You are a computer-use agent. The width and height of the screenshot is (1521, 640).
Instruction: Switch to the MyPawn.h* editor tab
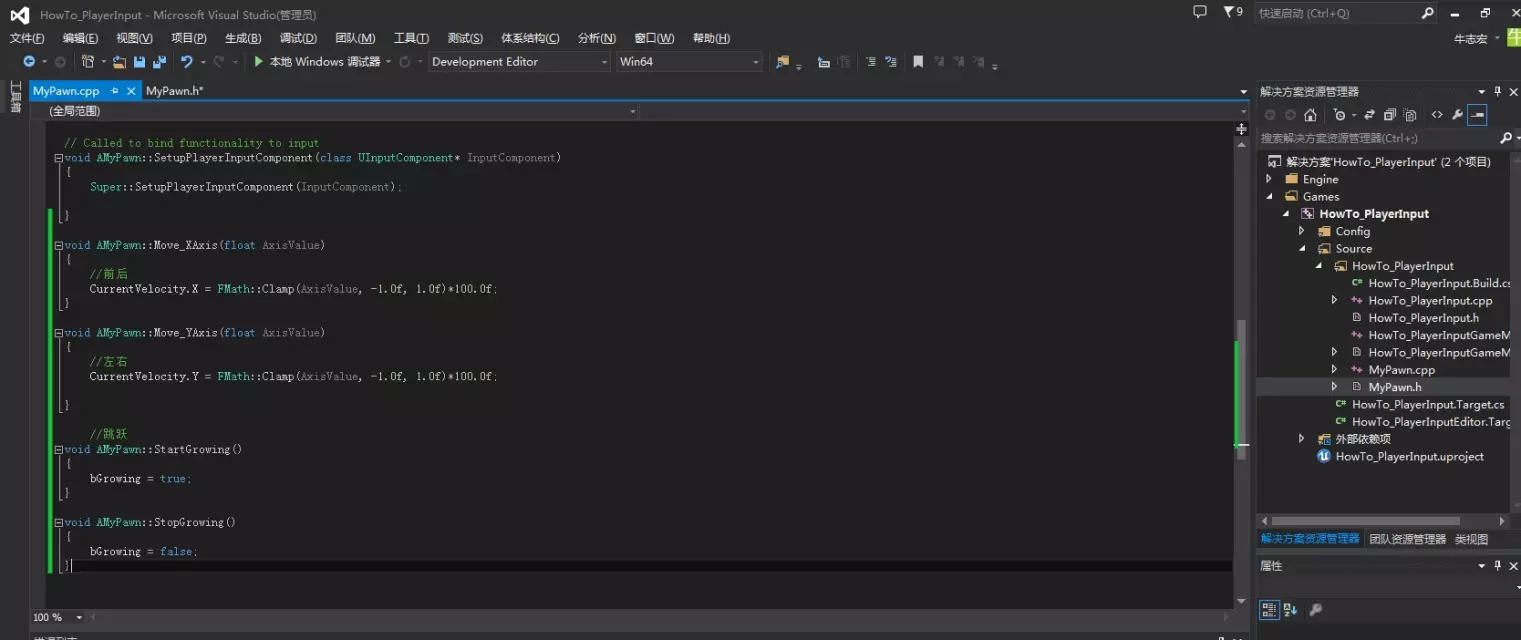174,91
